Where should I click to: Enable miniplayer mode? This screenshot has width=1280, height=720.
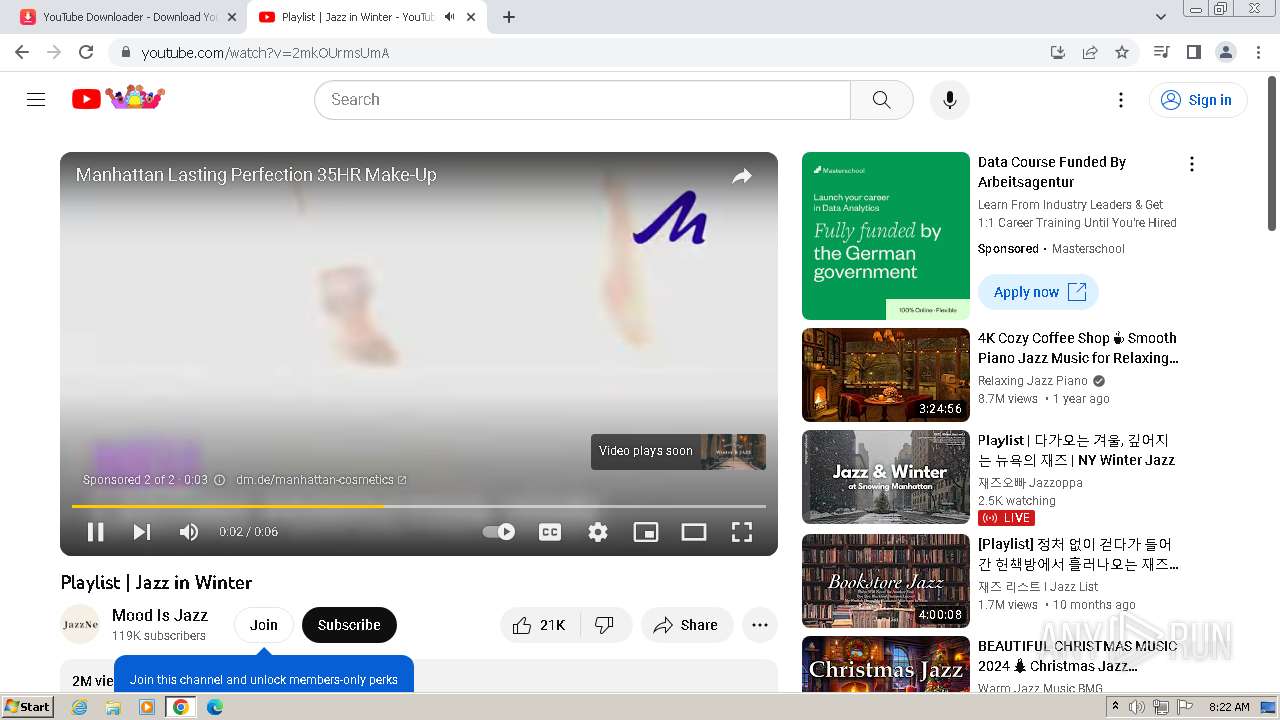646,532
